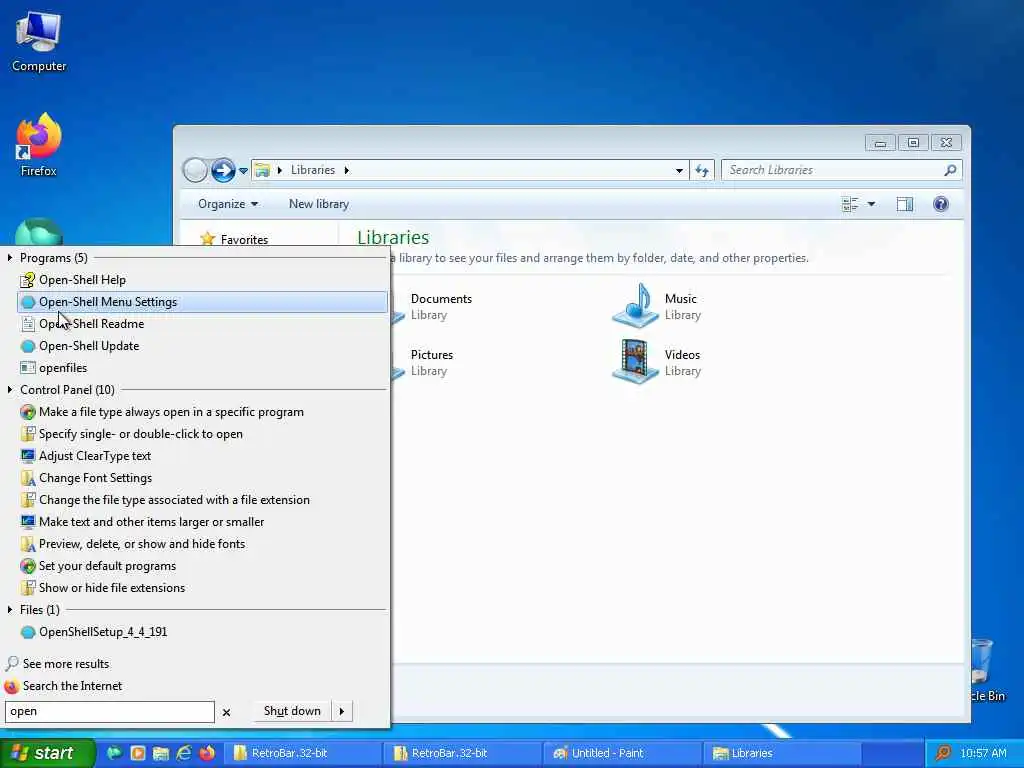Open the Firefox quick launch icon
The height and width of the screenshot is (768, 1024).
pos(207,753)
